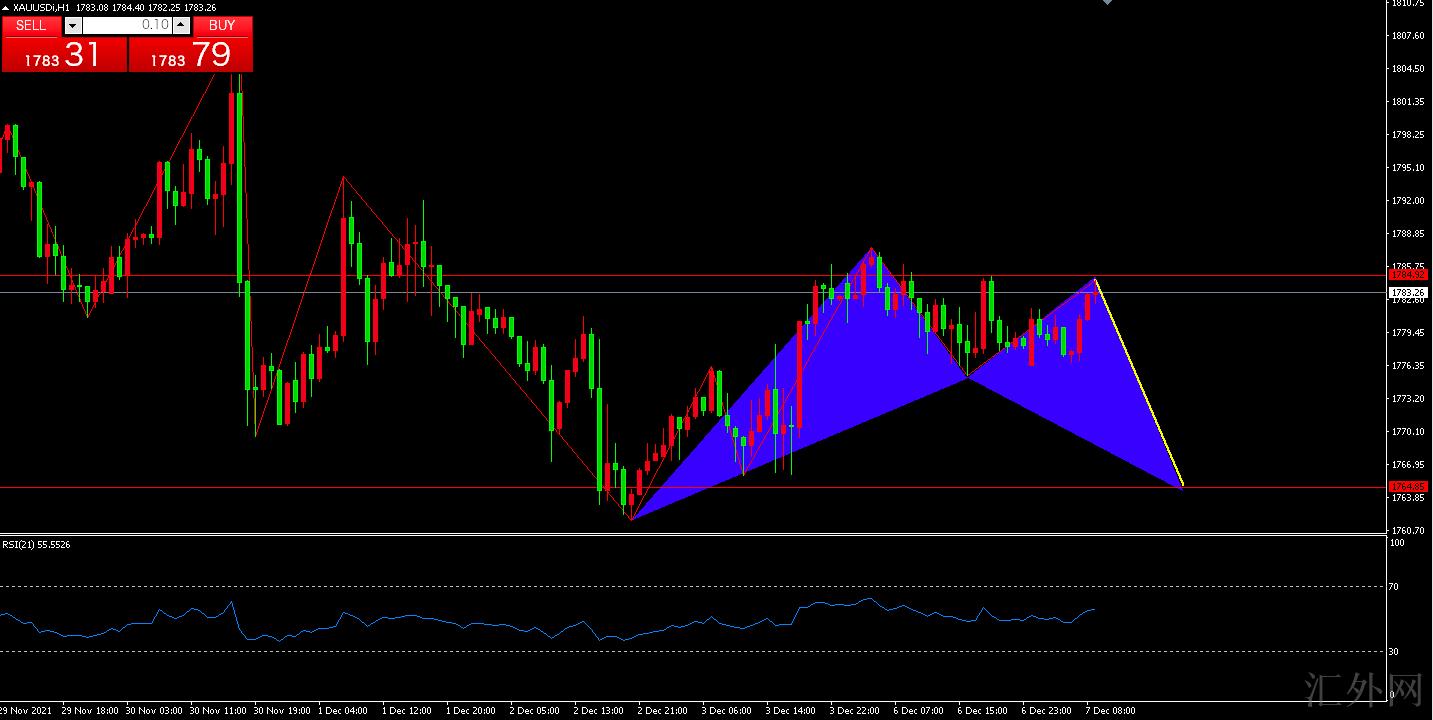
Task: Click the 29 Nov 18:00 time label
Action: tap(92, 711)
